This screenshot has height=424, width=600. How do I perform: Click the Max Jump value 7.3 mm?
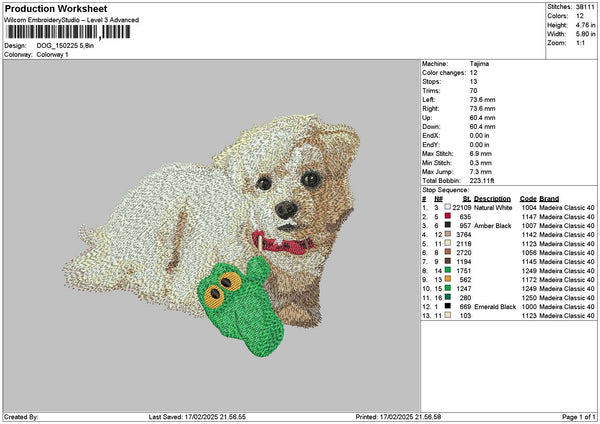point(481,171)
